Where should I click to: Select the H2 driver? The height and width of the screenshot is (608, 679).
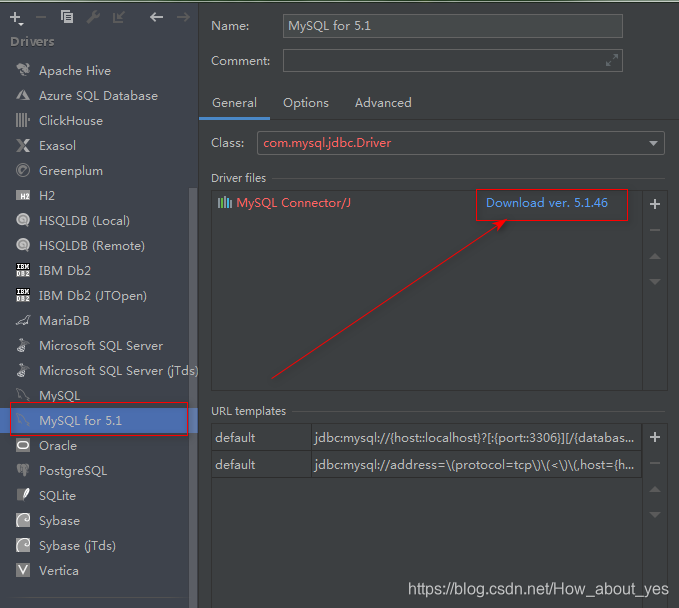click(x=99, y=196)
